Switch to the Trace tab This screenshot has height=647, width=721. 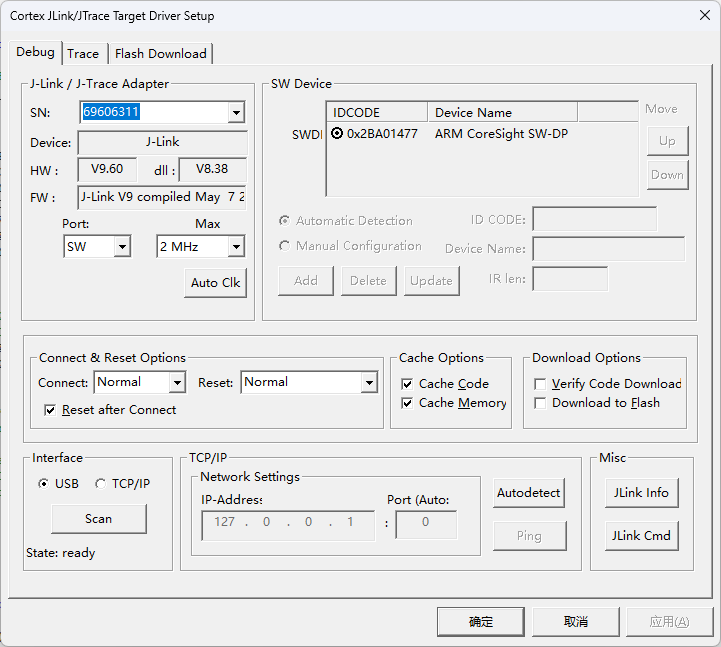tap(83, 54)
